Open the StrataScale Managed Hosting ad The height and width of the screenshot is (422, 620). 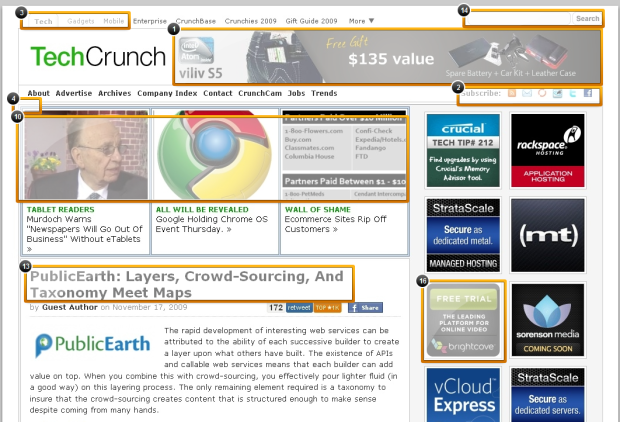tap(463, 235)
